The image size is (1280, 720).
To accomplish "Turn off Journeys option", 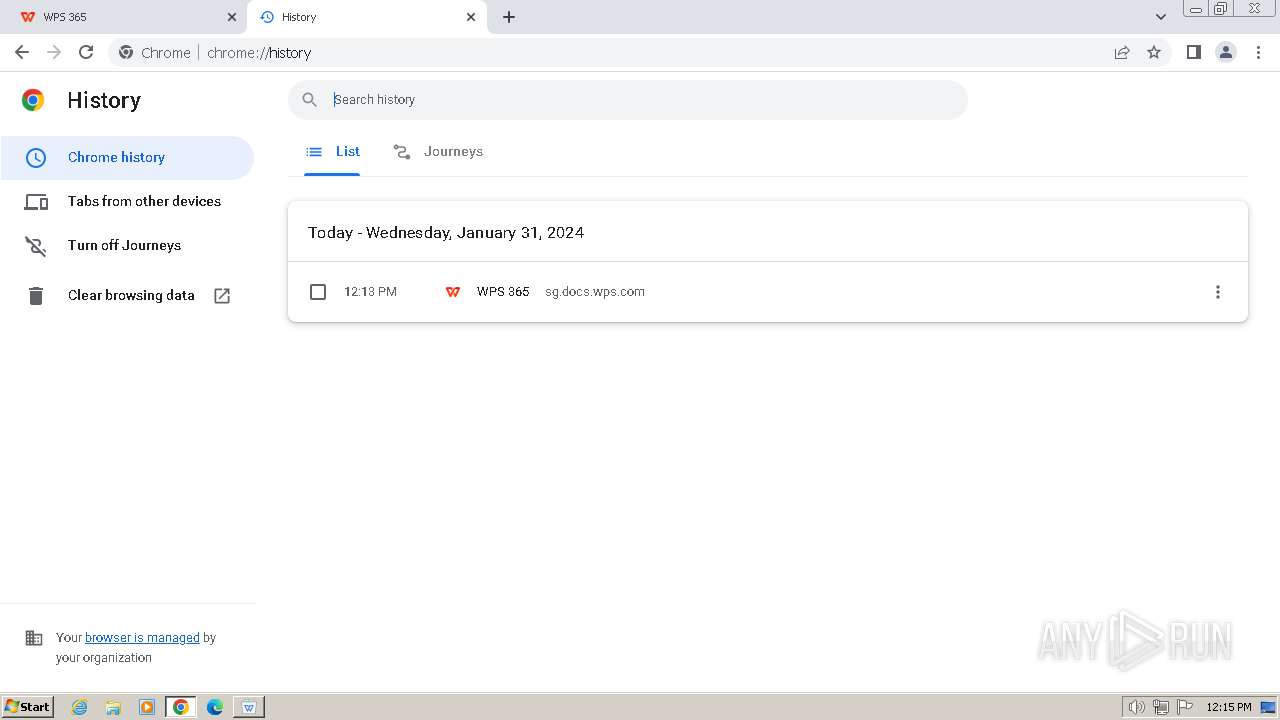I will 127,245.
